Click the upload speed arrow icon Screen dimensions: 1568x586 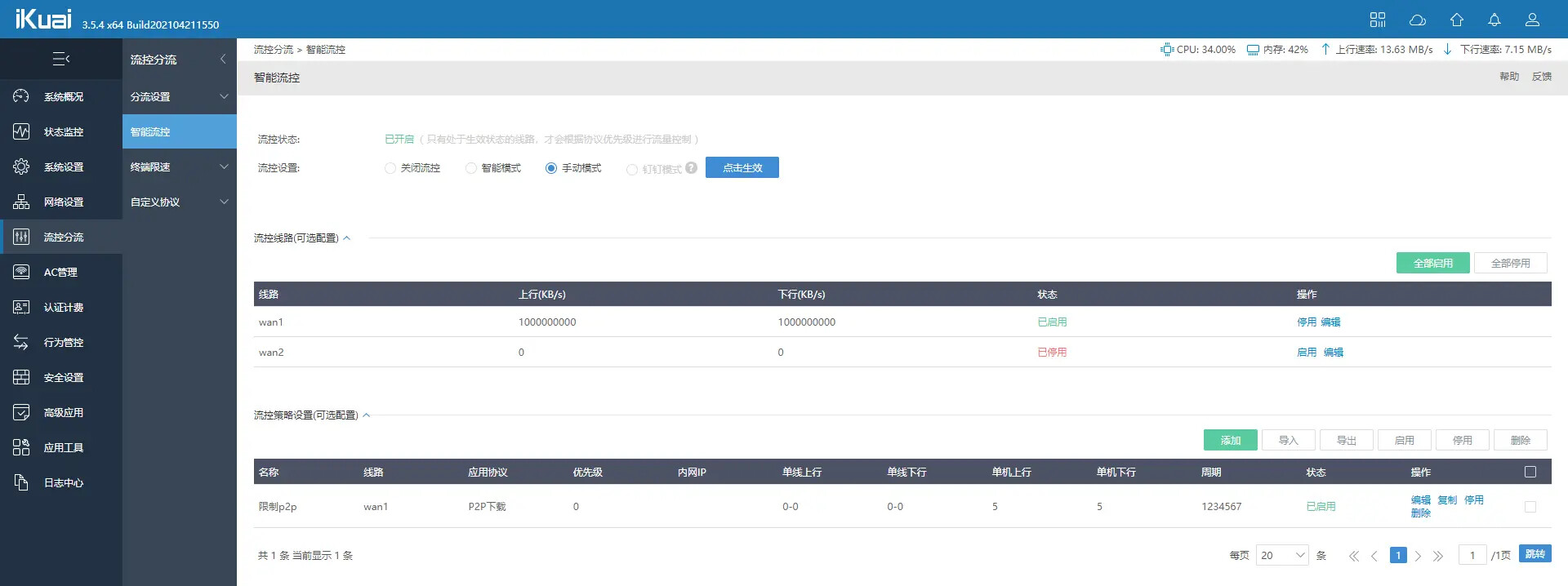[x=1325, y=50]
